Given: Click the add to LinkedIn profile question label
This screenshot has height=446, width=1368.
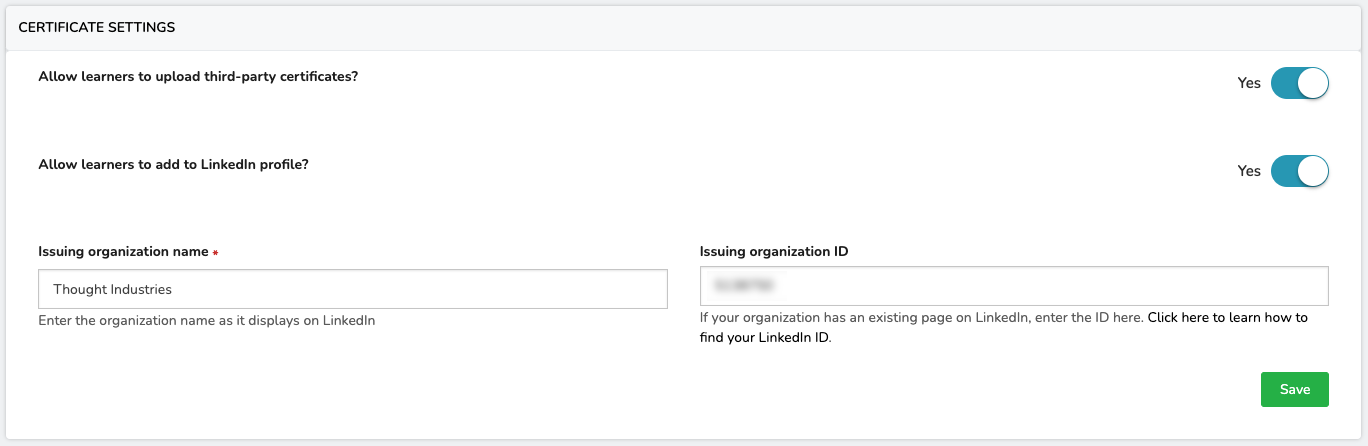Looking at the screenshot, I should 173,164.
